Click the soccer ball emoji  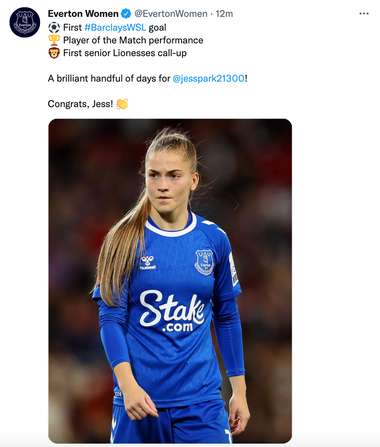point(54,27)
